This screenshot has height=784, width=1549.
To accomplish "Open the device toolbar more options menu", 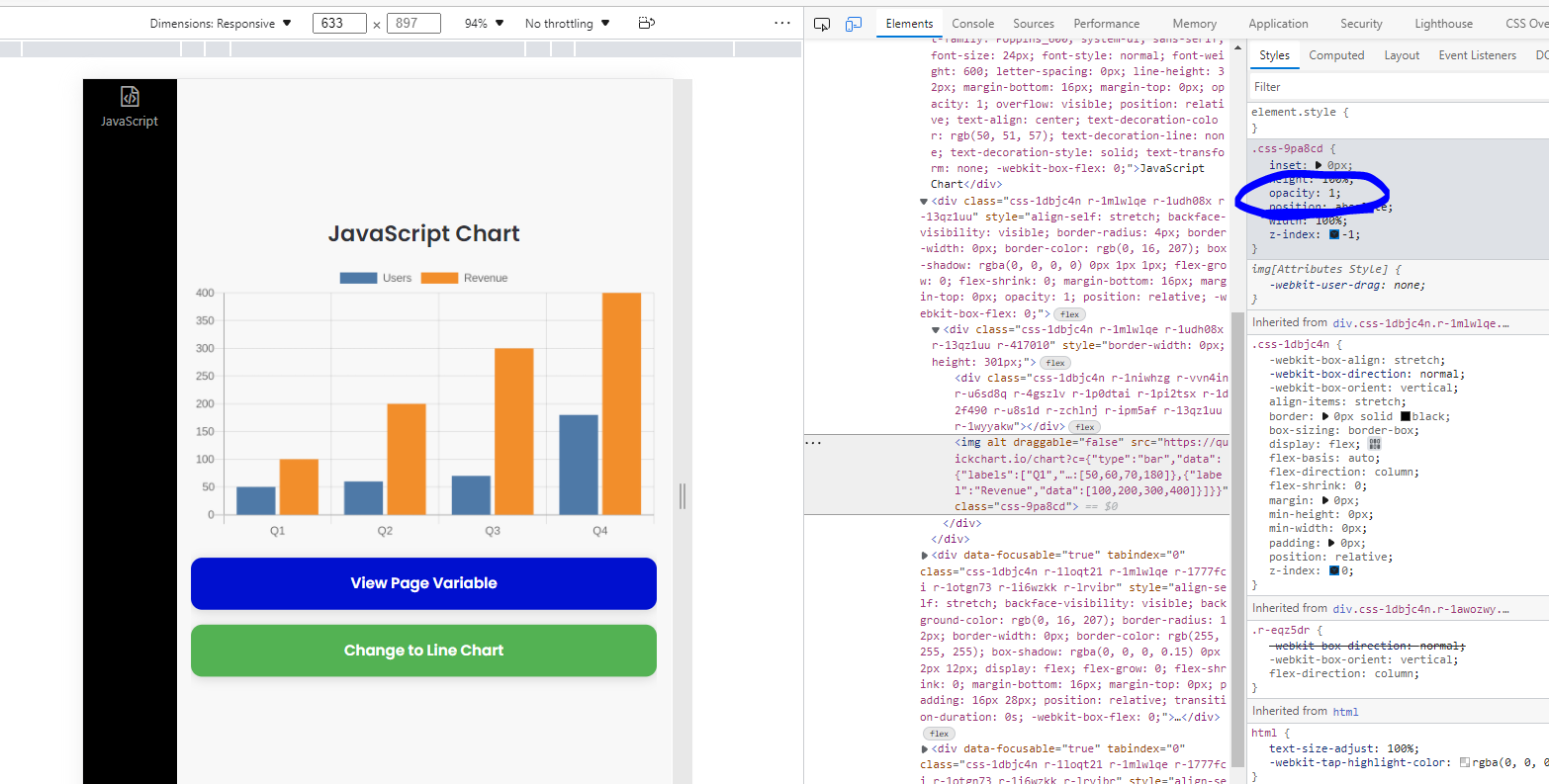I will 782,23.
